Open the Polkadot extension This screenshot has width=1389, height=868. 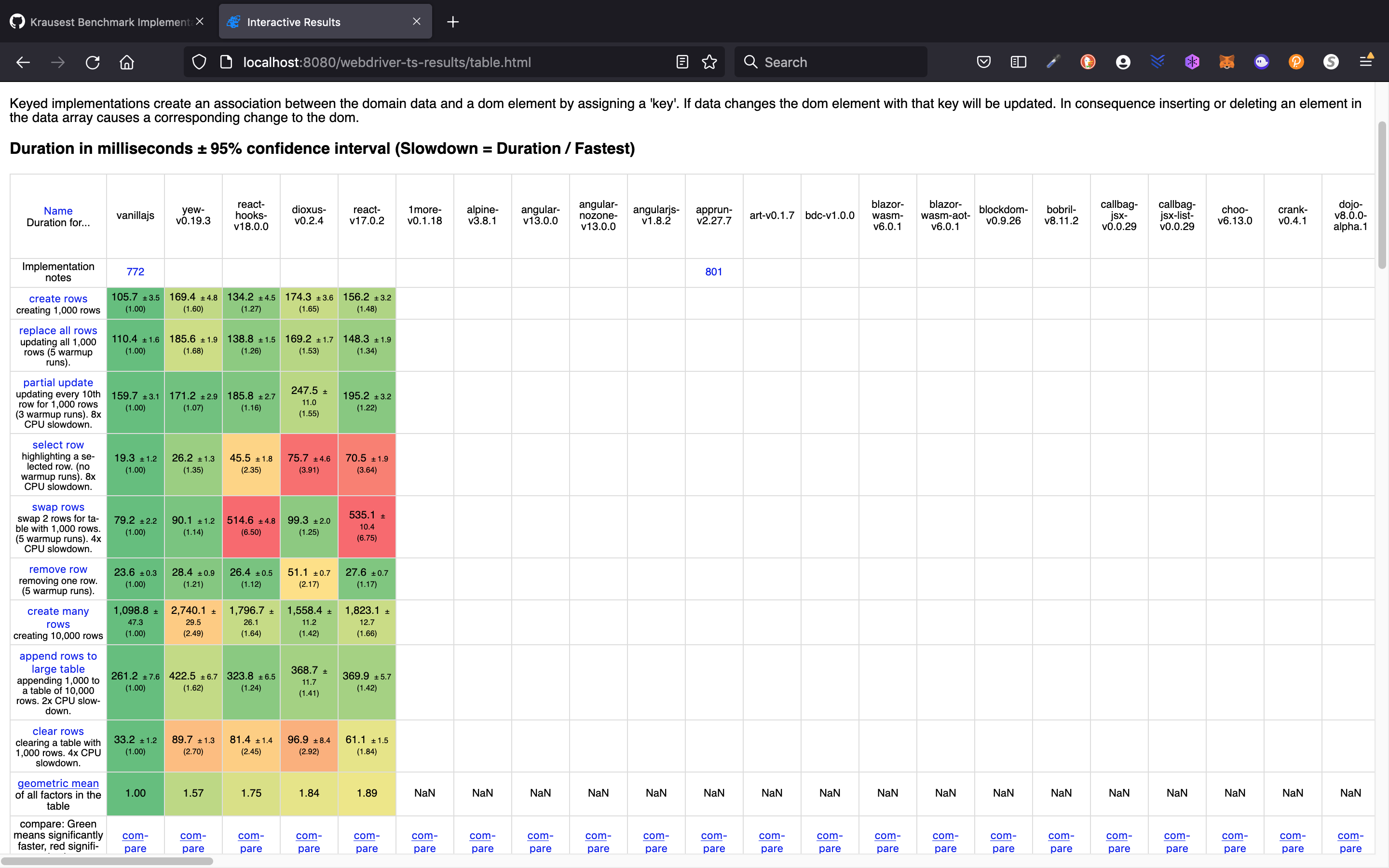coord(1296,62)
